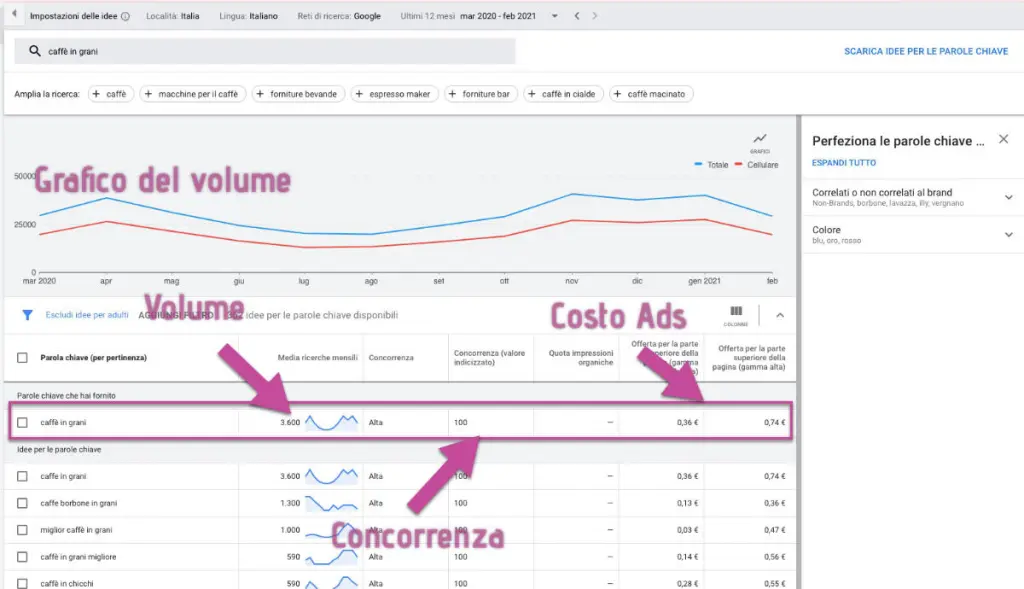Click Espandi tutto link
The height and width of the screenshot is (589, 1024).
click(x=844, y=163)
